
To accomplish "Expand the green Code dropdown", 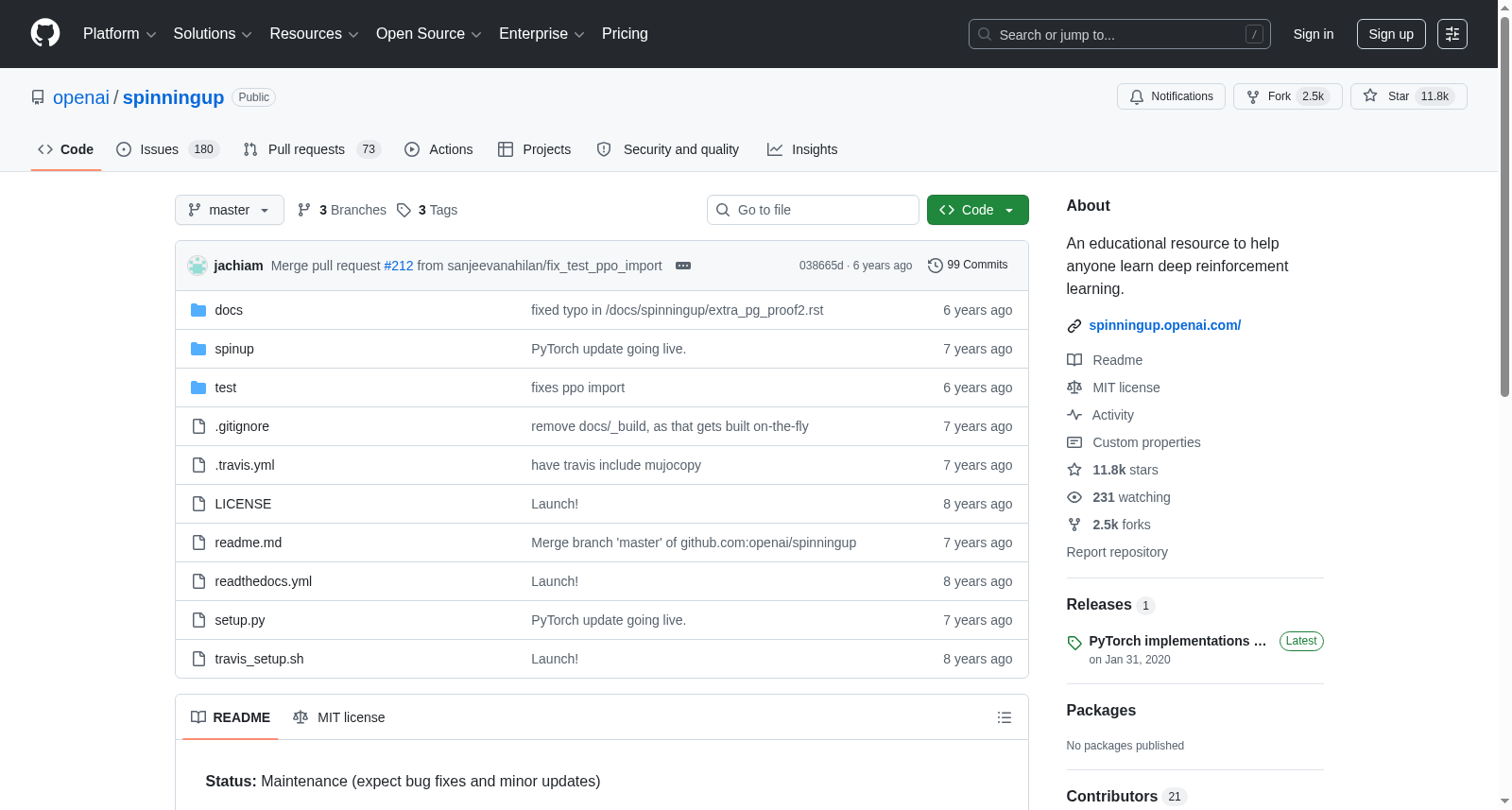I will coord(978,210).
